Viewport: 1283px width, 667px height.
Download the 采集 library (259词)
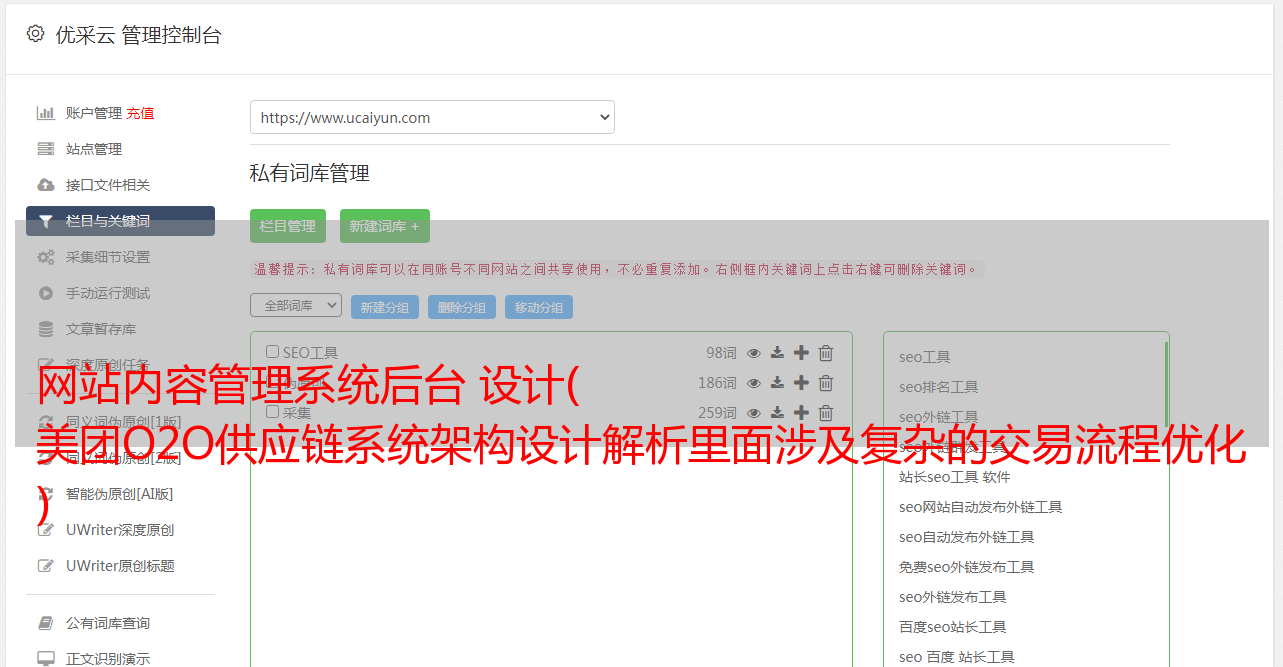point(777,413)
